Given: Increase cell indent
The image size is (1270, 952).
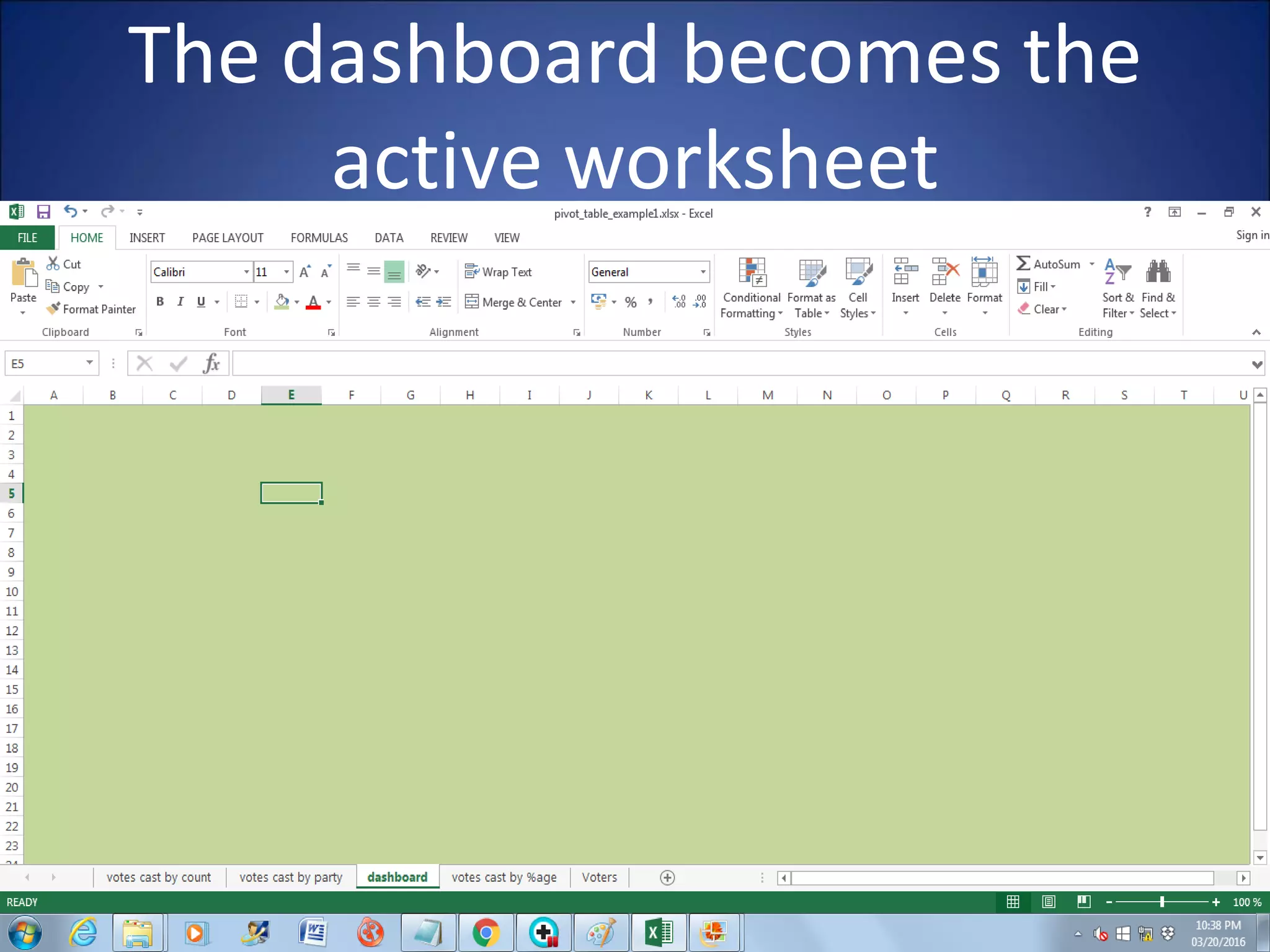Looking at the screenshot, I should 444,302.
